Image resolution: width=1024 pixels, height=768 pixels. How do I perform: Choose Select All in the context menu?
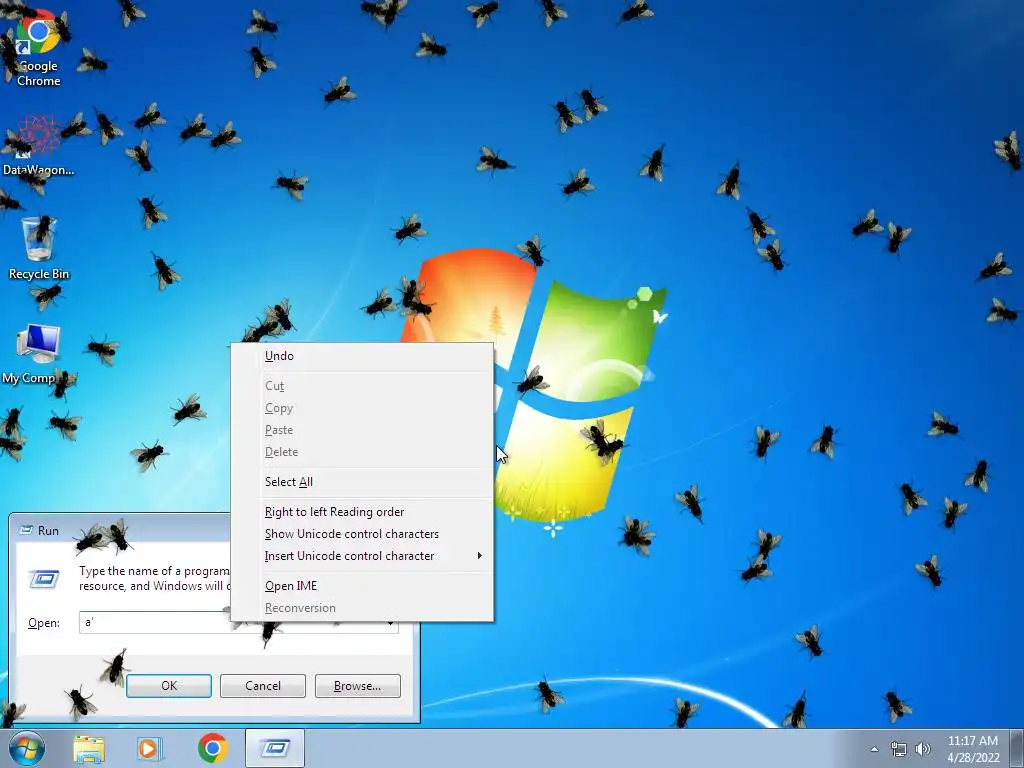[362, 482]
